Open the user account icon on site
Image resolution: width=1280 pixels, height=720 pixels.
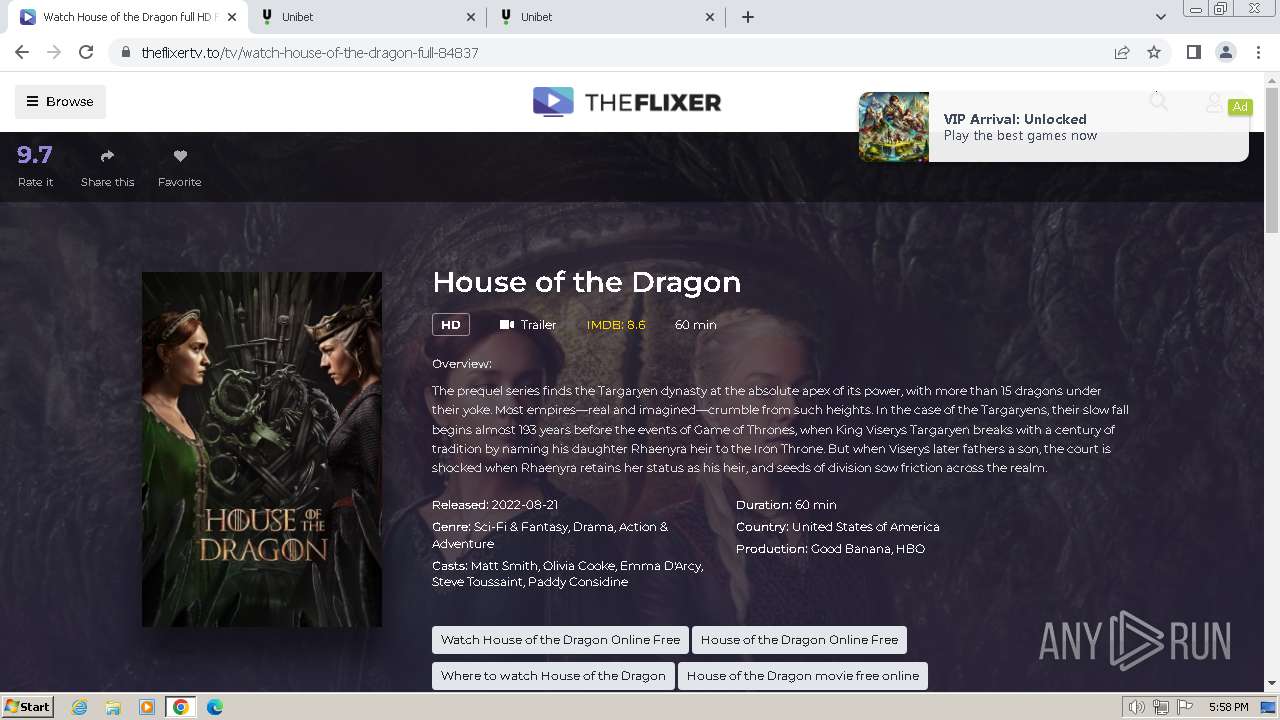coord(1214,102)
